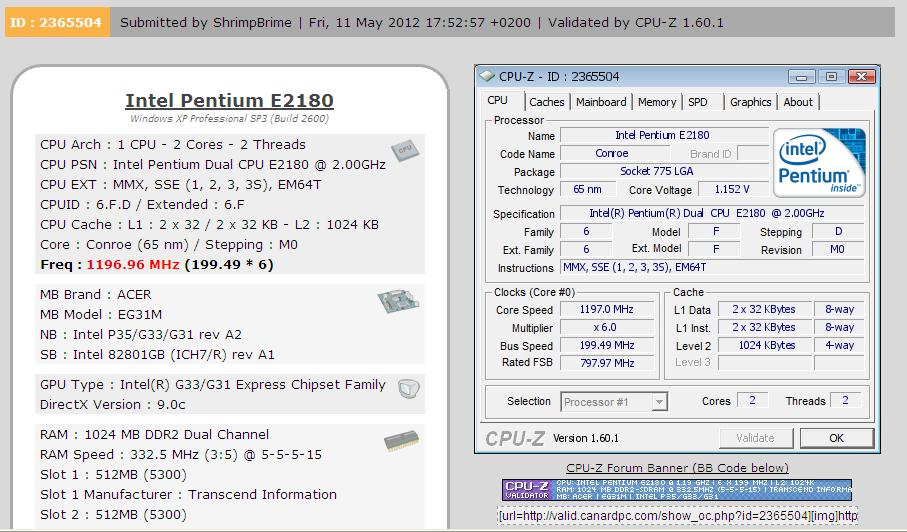Click the Cores count value box
Viewport: 907px width, 532px height.
(x=753, y=400)
